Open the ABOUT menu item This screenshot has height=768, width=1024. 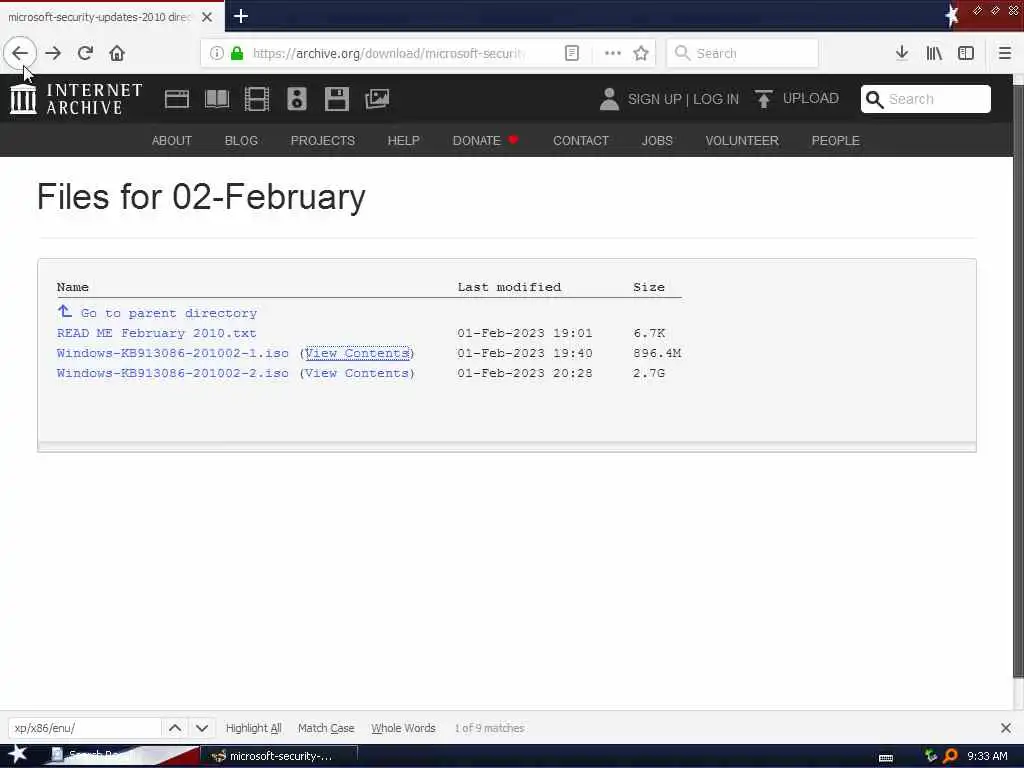coord(172,140)
